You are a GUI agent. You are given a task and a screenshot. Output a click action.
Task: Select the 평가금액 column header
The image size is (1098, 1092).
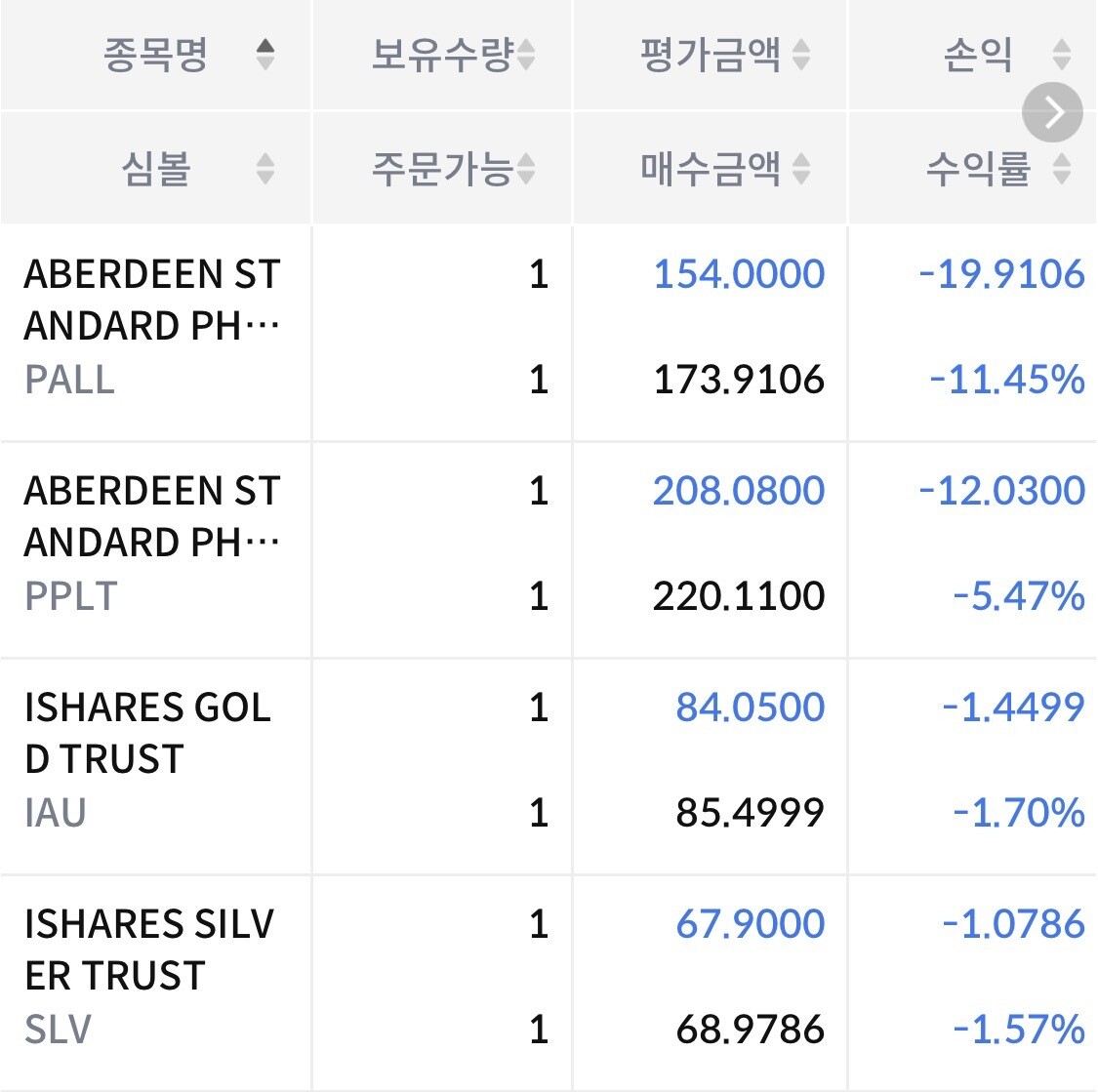711,55
